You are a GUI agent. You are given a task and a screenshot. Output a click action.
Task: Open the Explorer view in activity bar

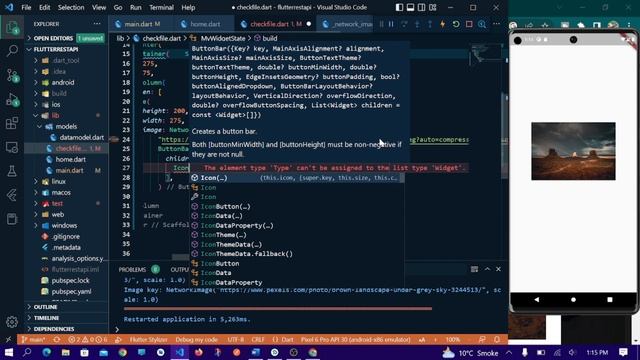coord(12,28)
